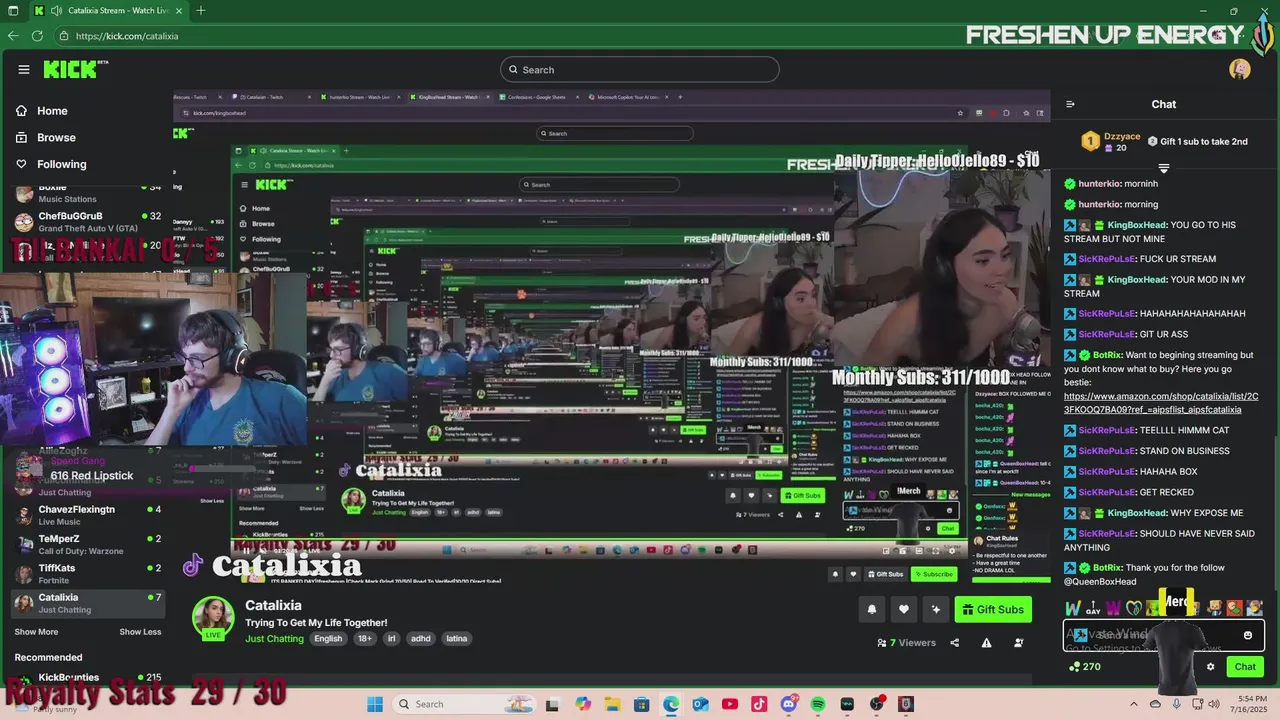Pick the heart emote

1134,608
